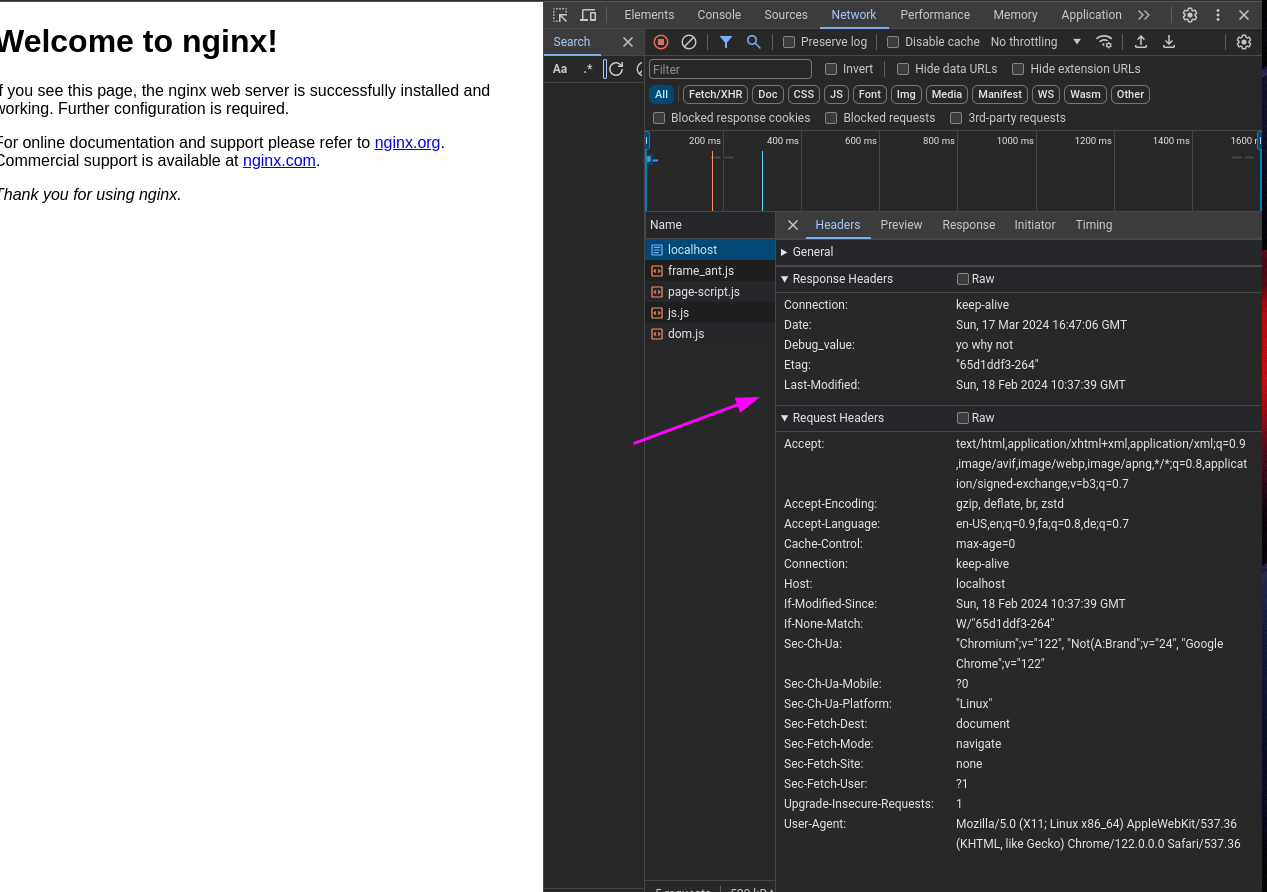The width and height of the screenshot is (1267, 892).
Task: Focus the network Filter input field
Action: 730,69
